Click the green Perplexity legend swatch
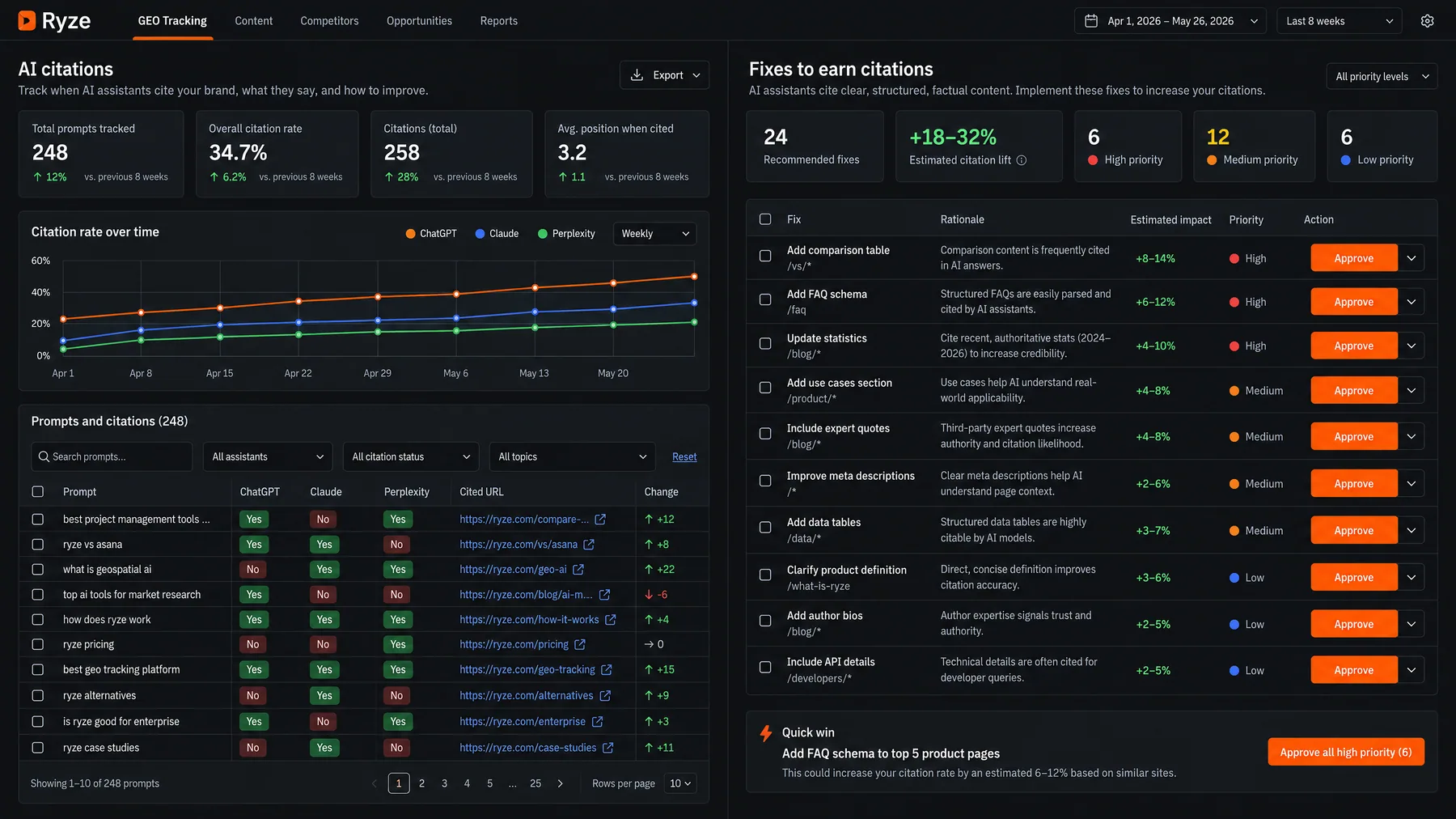Image resolution: width=1456 pixels, height=819 pixels. pos(543,234)
